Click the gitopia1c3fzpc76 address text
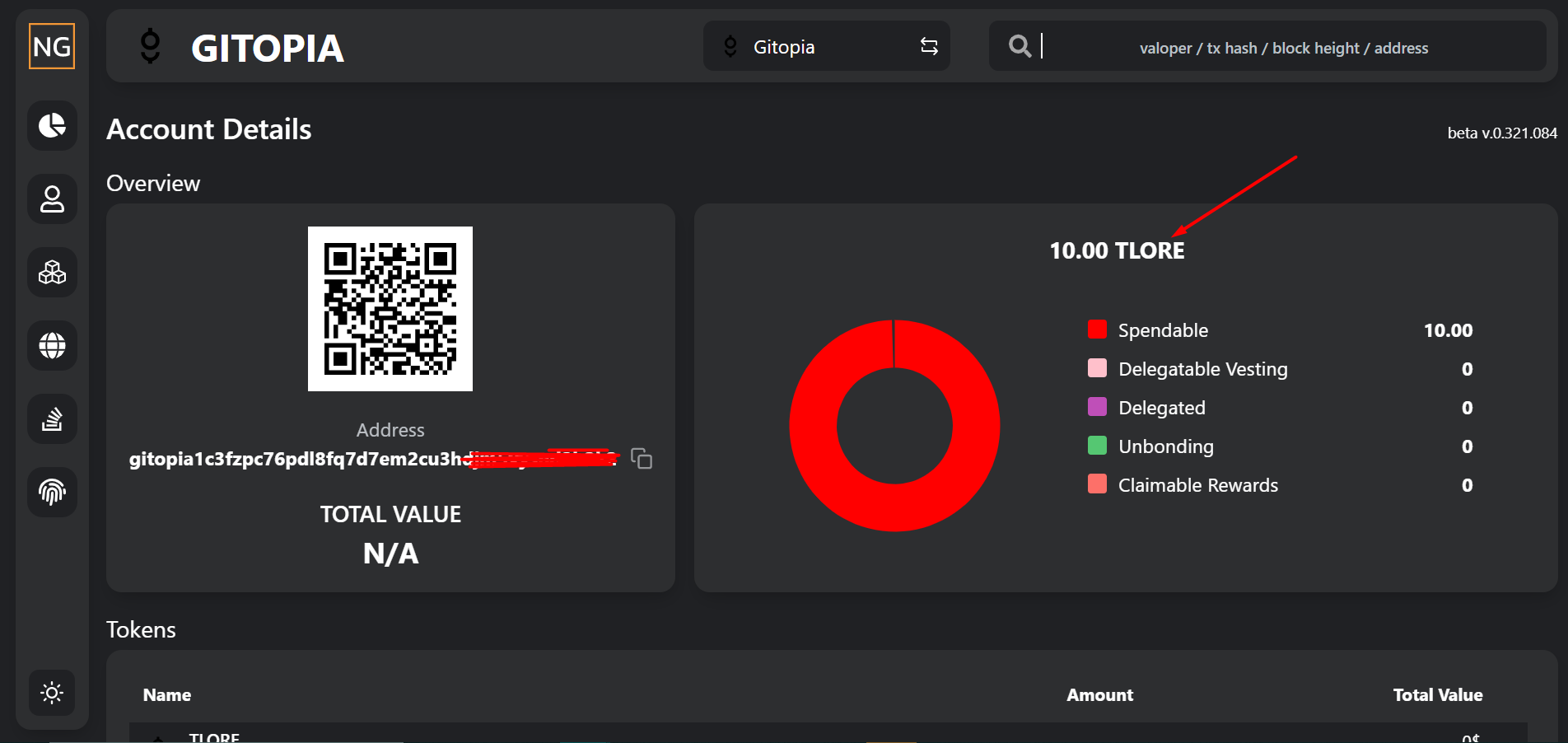 [x=372, y=459]
